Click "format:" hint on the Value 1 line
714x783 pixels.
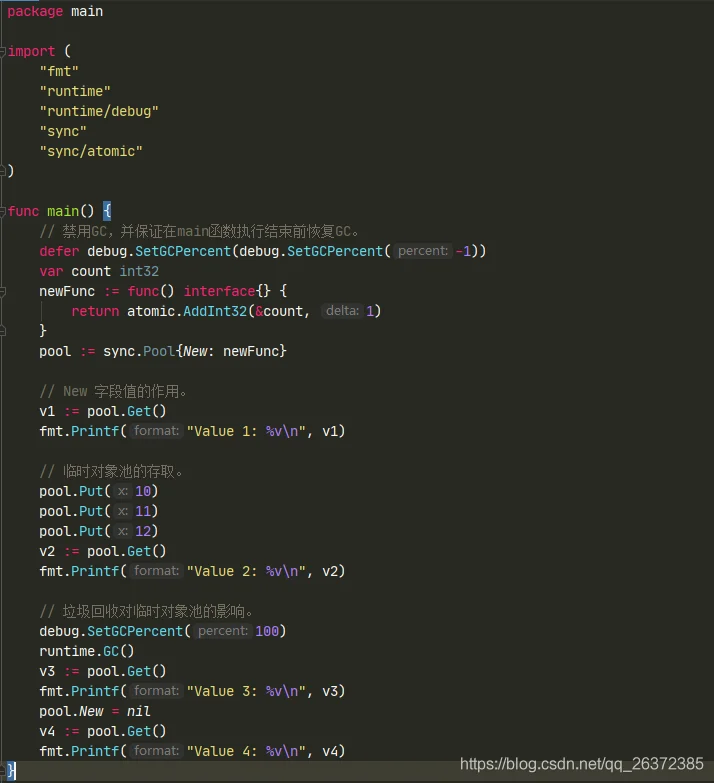(x=156, y=431)
